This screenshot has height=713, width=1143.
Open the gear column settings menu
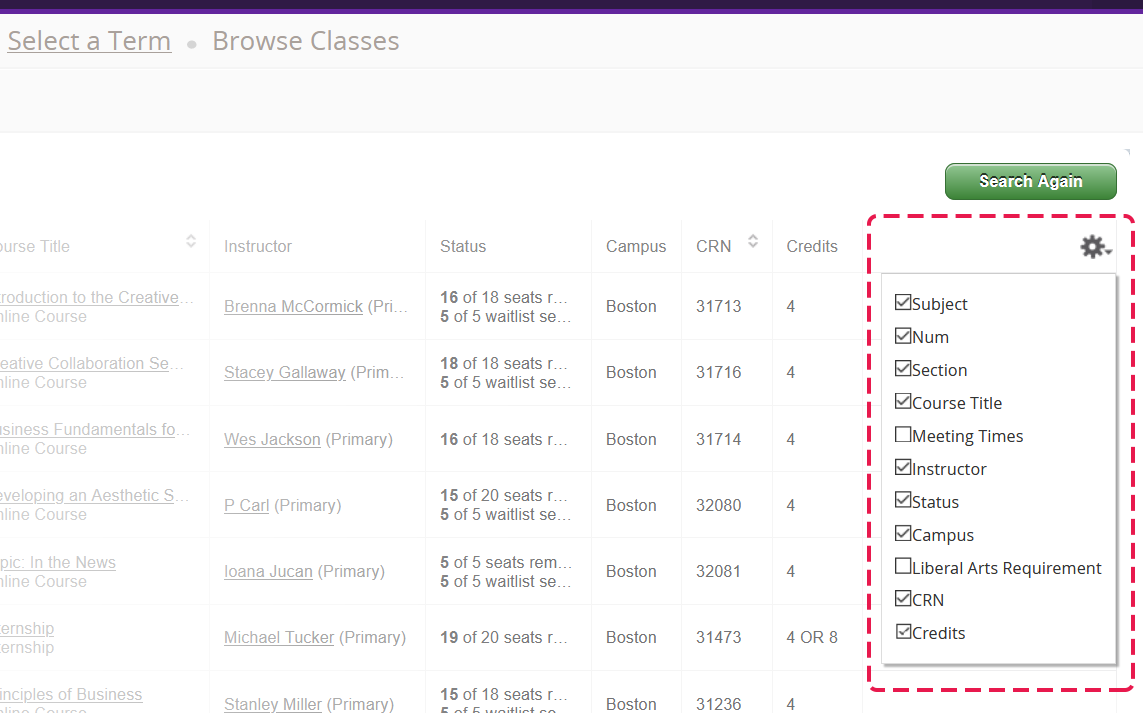1095,246
